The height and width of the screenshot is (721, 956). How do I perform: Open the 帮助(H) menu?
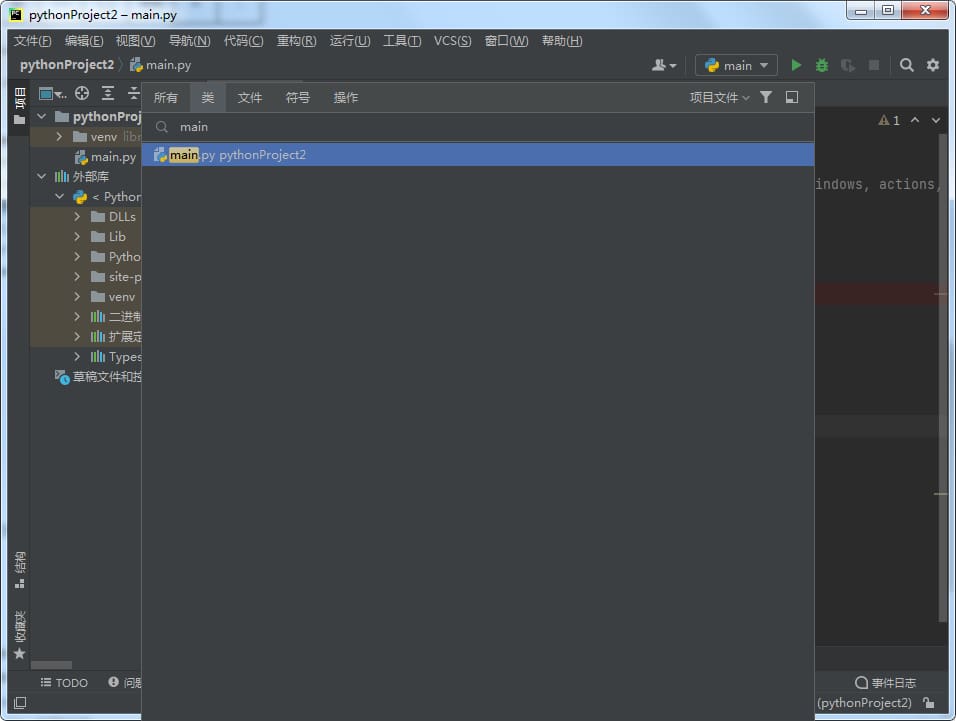coord(562,41)
